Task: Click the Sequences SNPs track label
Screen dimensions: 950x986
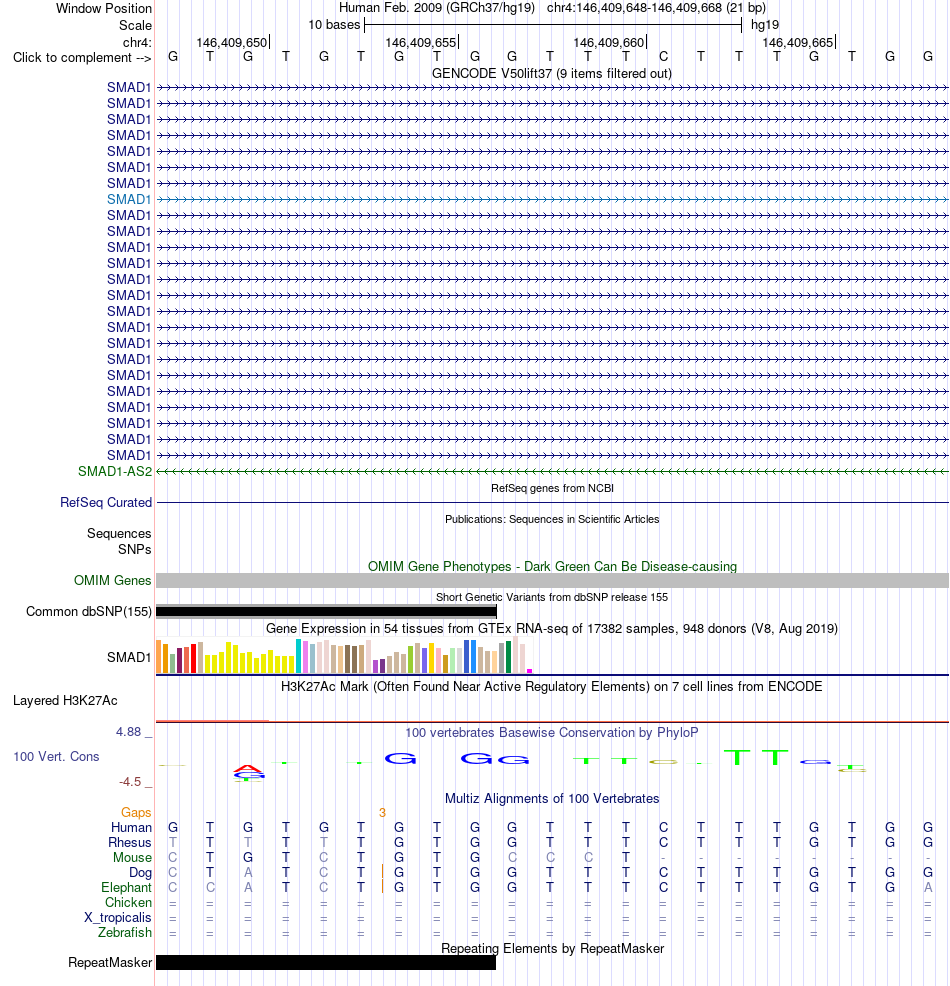Action: 119,541
